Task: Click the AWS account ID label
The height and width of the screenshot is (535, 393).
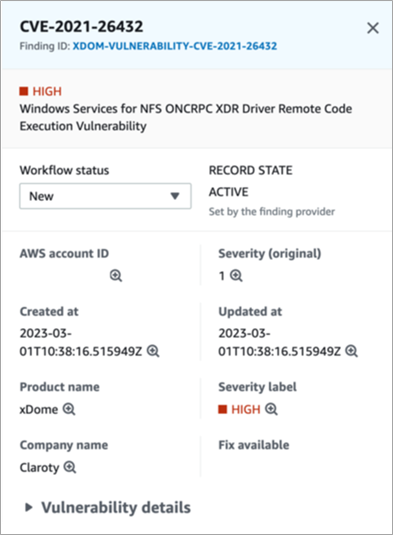Action: 64,254
